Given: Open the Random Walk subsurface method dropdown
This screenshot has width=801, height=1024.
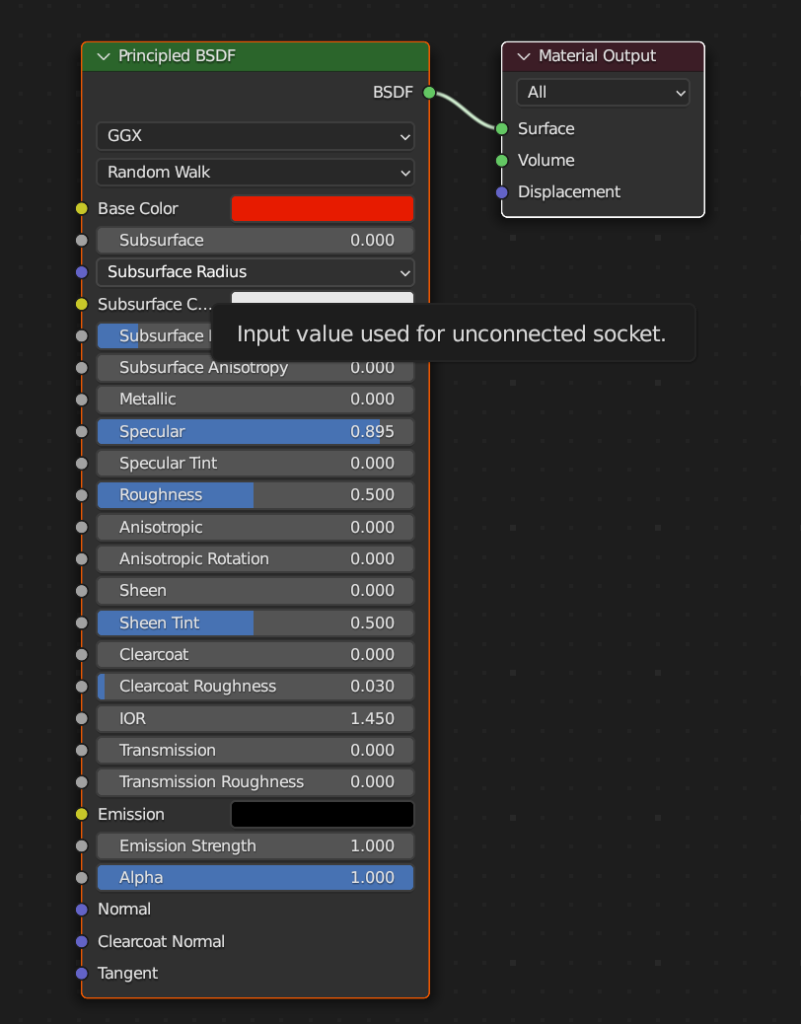Looking at the screenshot, I should pos(255,172).
